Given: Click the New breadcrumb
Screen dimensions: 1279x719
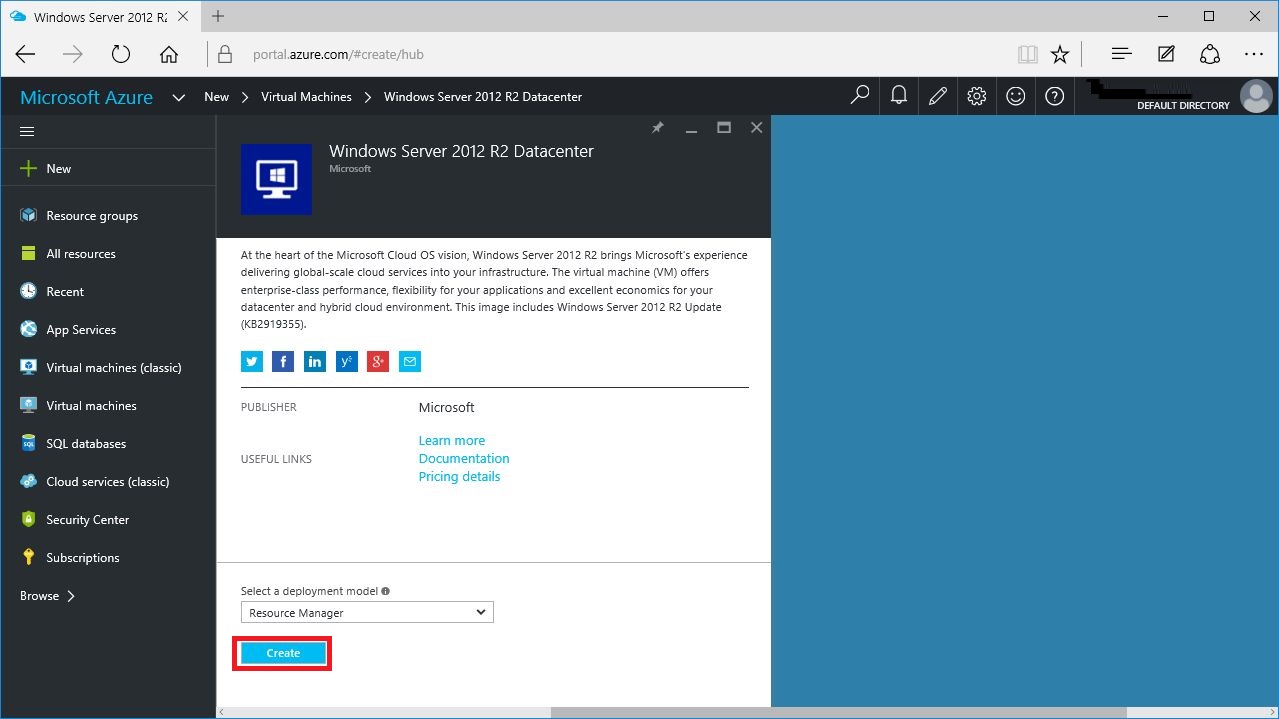Looking at the screenshot, I should [x=217, y=97].
